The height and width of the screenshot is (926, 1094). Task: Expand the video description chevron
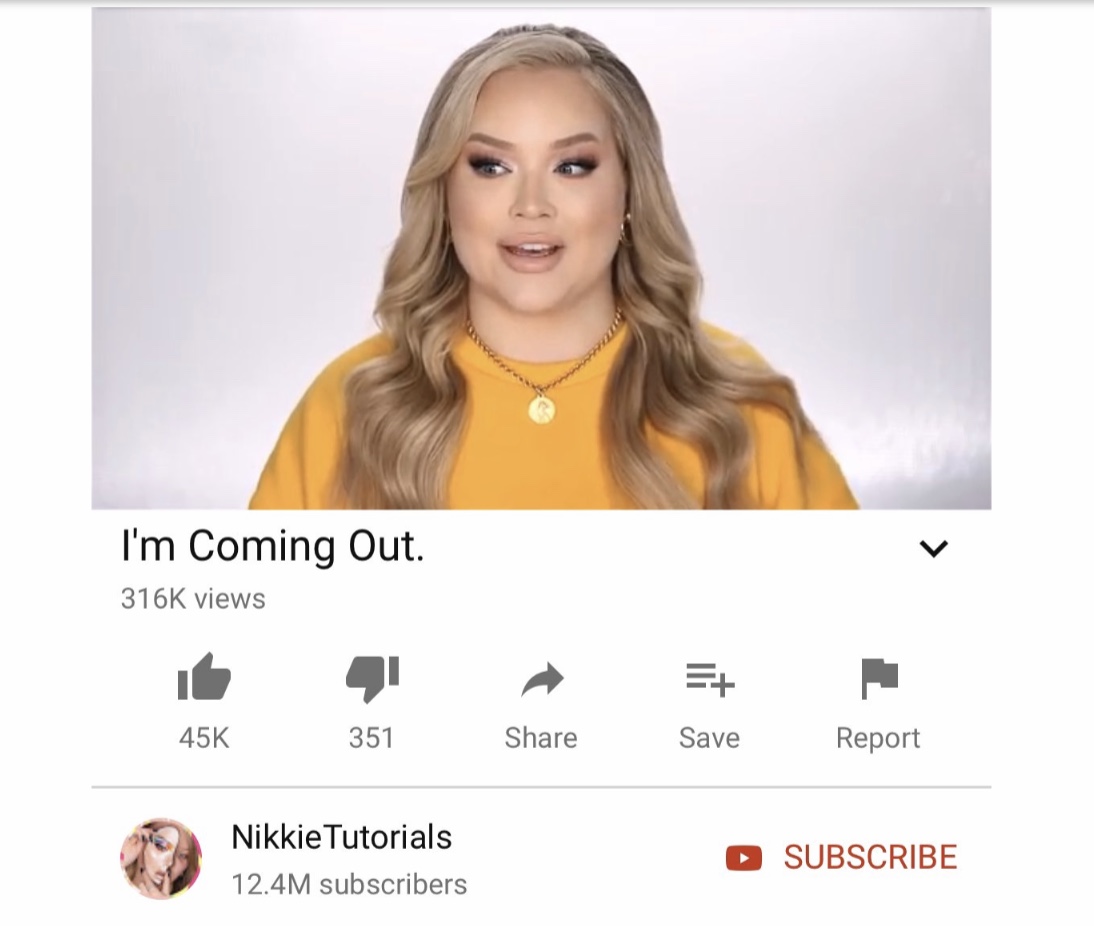click(934, 548)
